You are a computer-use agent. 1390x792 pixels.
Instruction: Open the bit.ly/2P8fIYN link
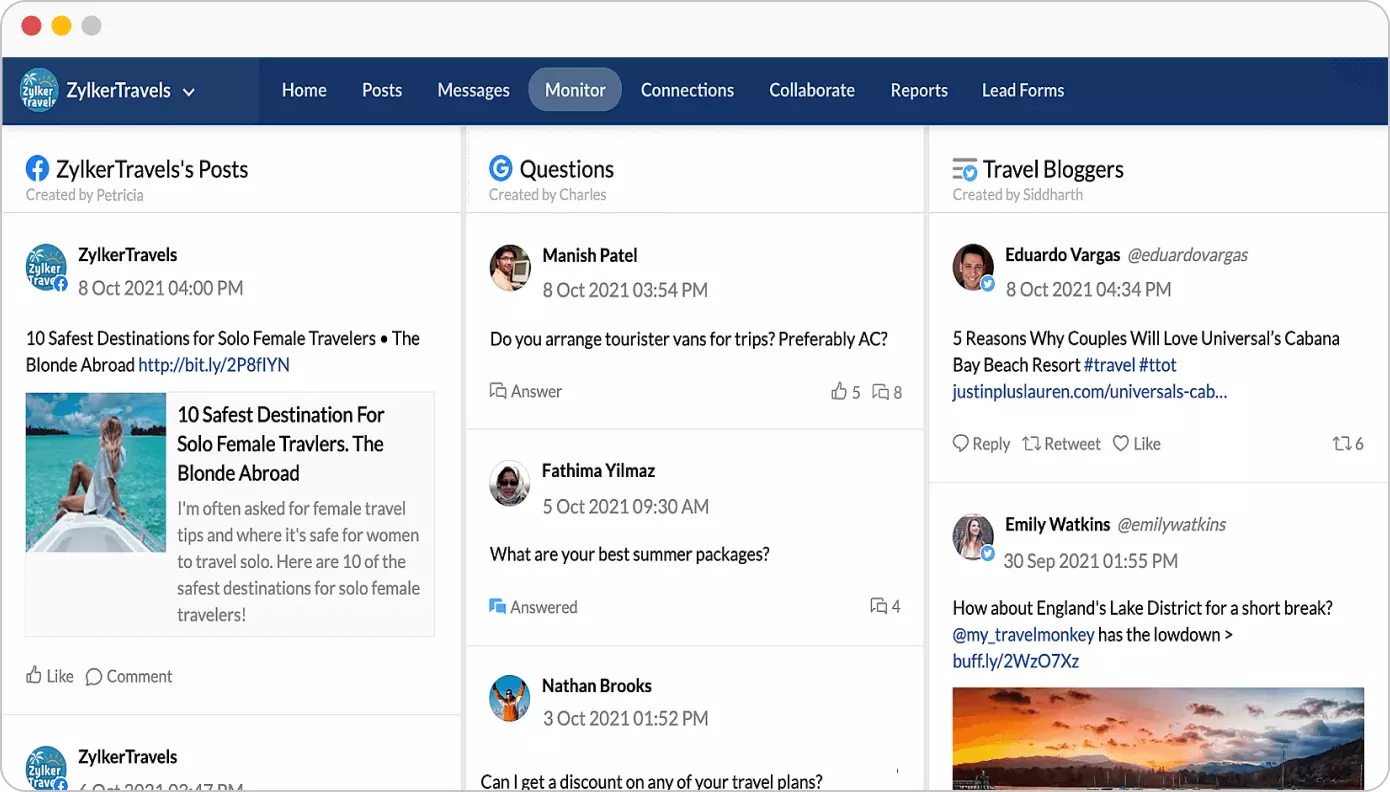214,365
